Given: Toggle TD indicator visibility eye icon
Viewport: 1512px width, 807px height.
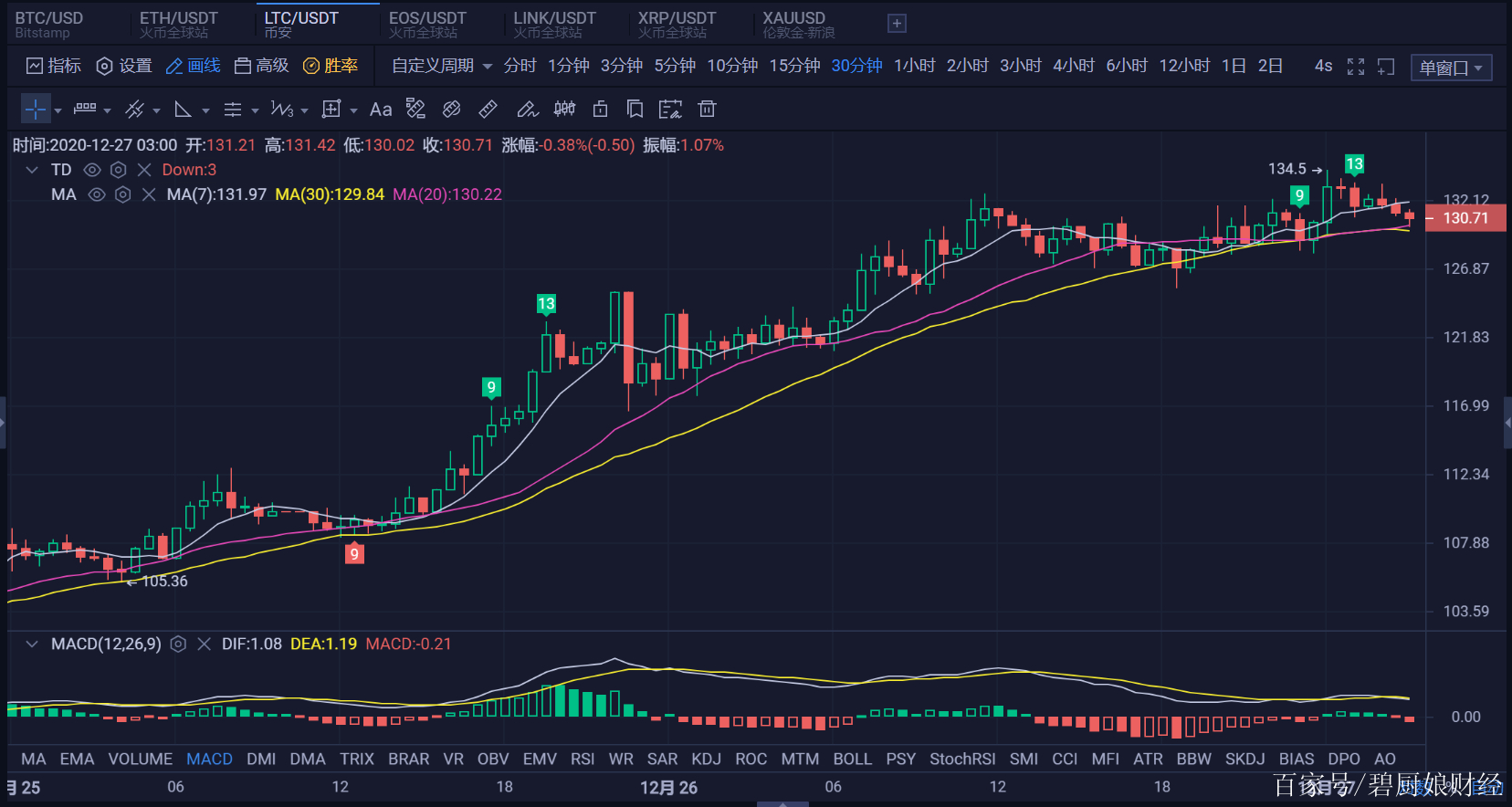Looking at the screenshot, I should coord(92,170).
